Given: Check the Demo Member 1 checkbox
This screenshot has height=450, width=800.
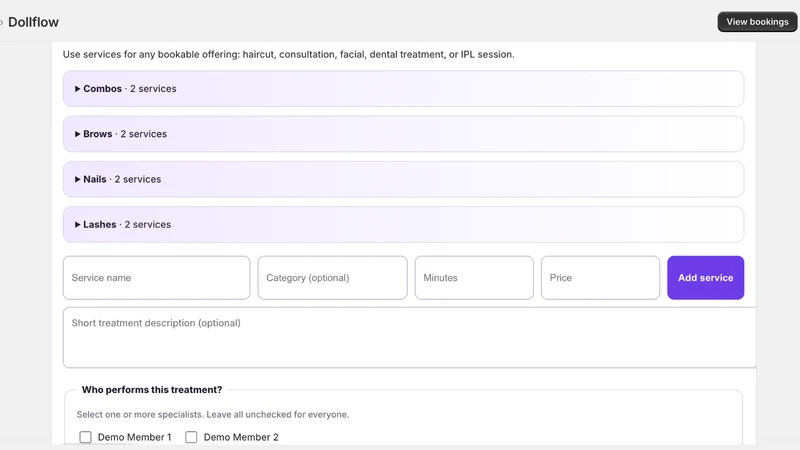Looking at the screenshot, I should [85, 437].
